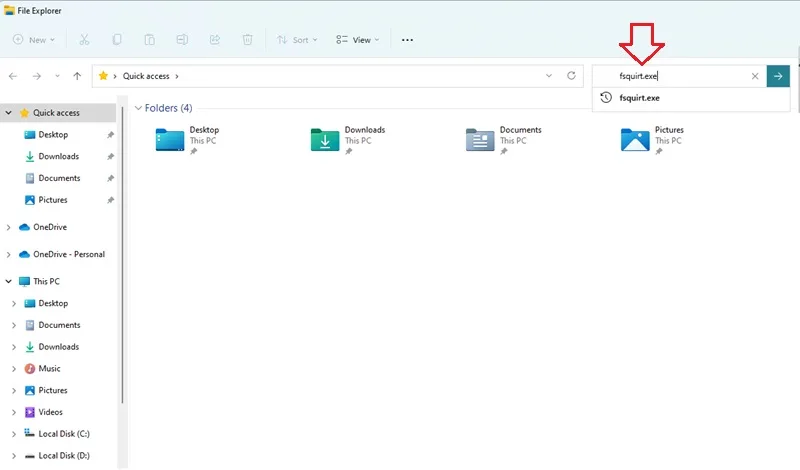800x470 pixels.
Task: Click the Copy icon in toolbar
Action: click(117, 40)
